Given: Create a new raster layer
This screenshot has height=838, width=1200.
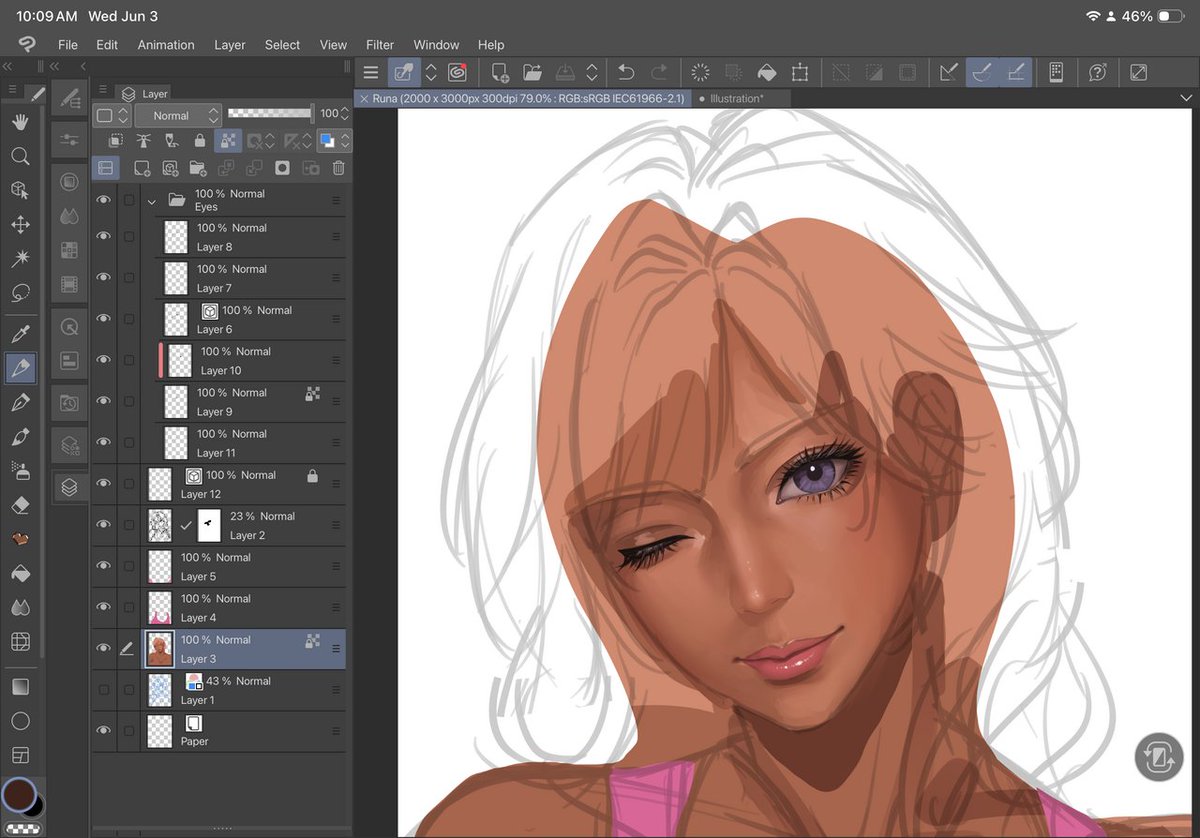Looking at the screenshot, I should coord(142,168).
